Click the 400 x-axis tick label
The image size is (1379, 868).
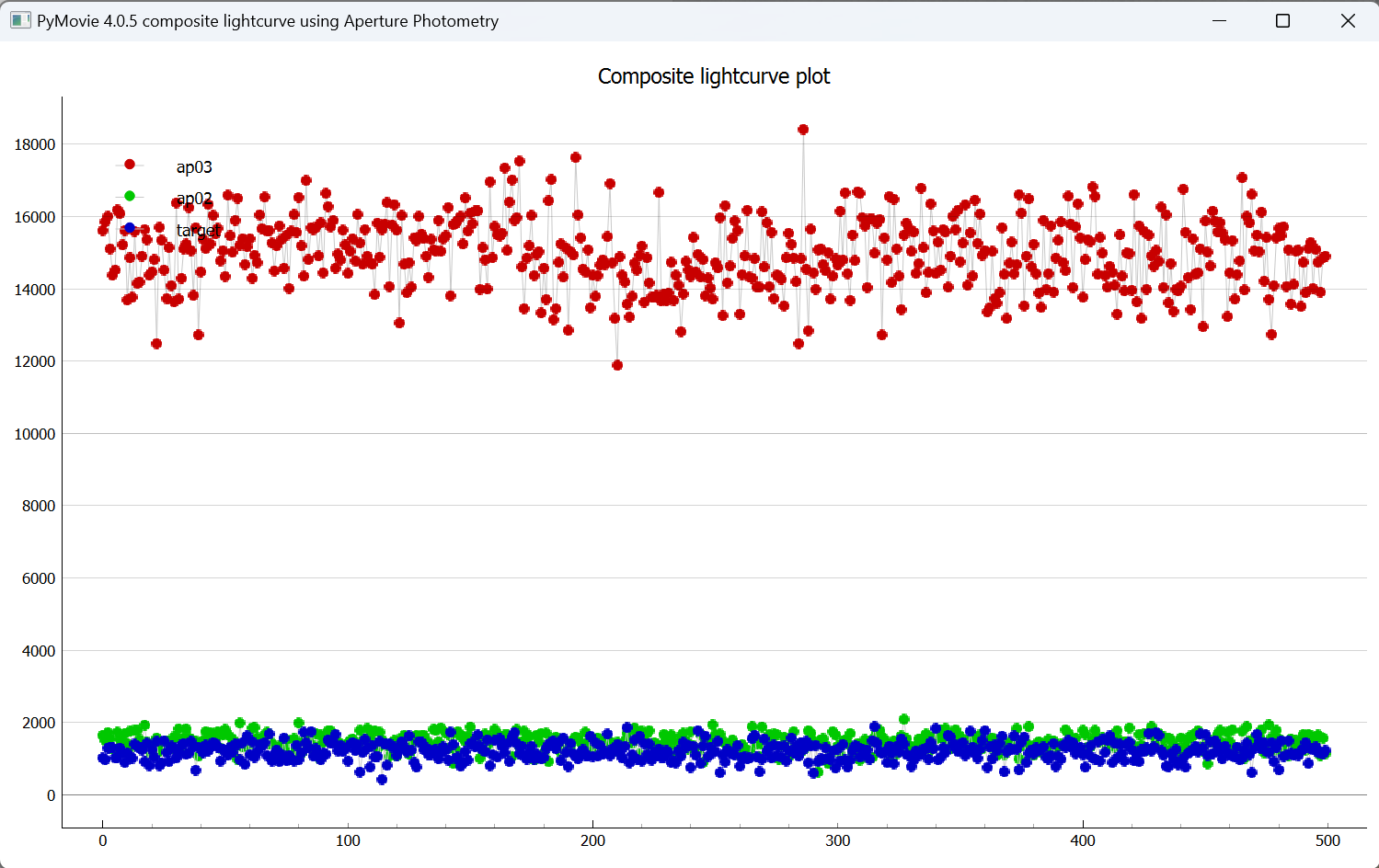[1083, 840]
